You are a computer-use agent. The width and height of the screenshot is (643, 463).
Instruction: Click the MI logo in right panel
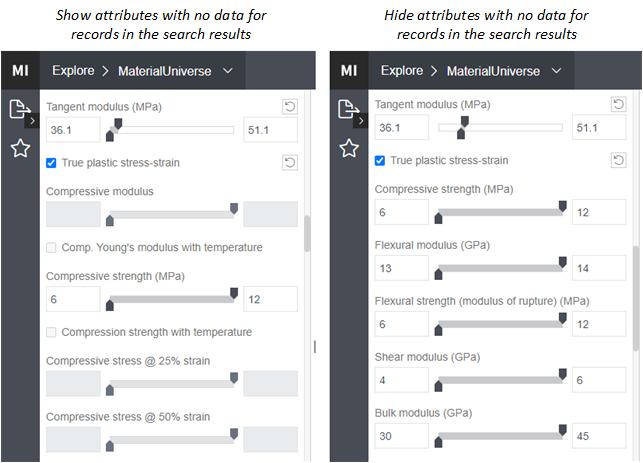[x=348, y=71]
